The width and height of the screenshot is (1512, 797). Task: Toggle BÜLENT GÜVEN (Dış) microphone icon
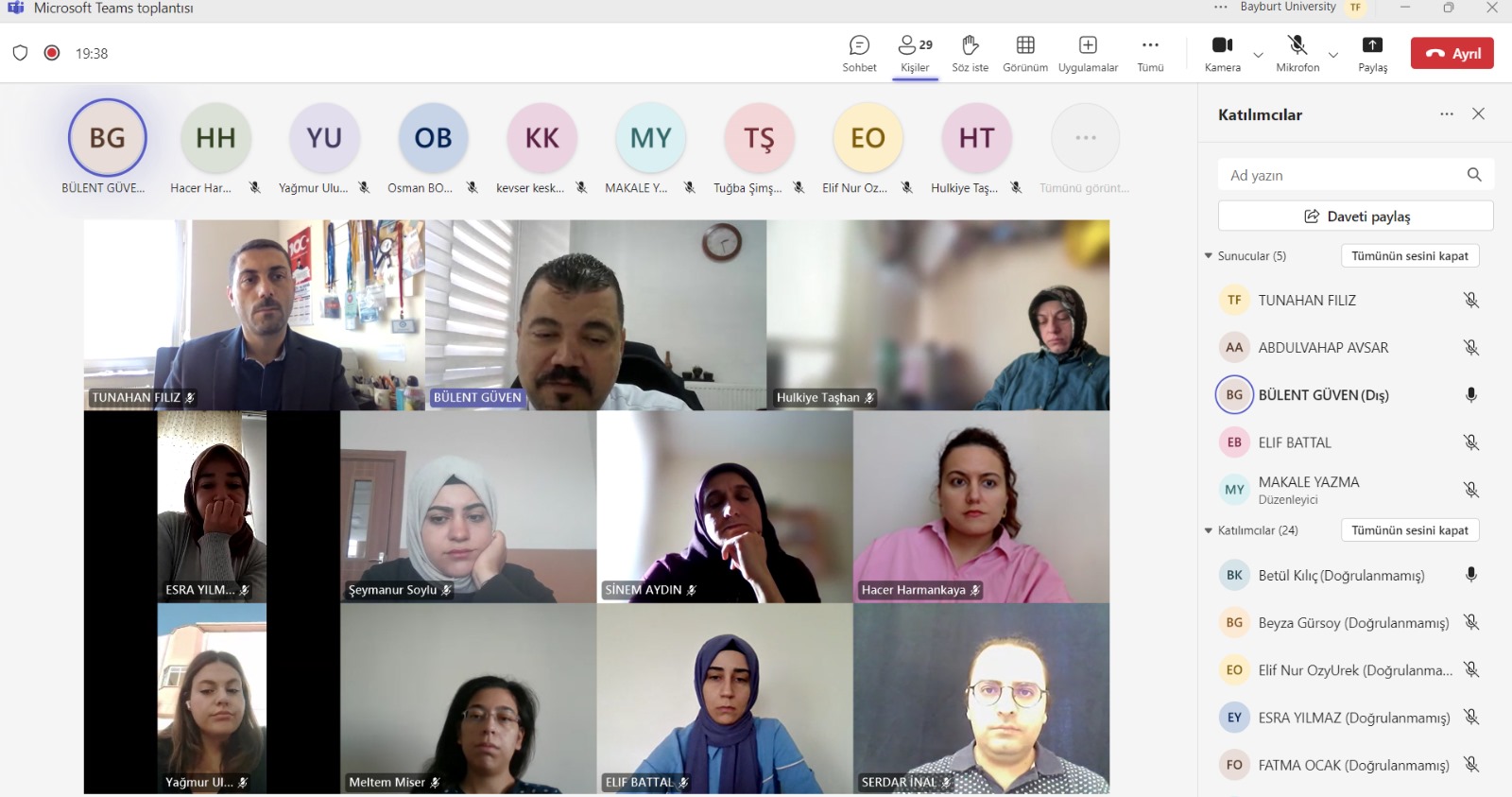[x=1470, y=395]
